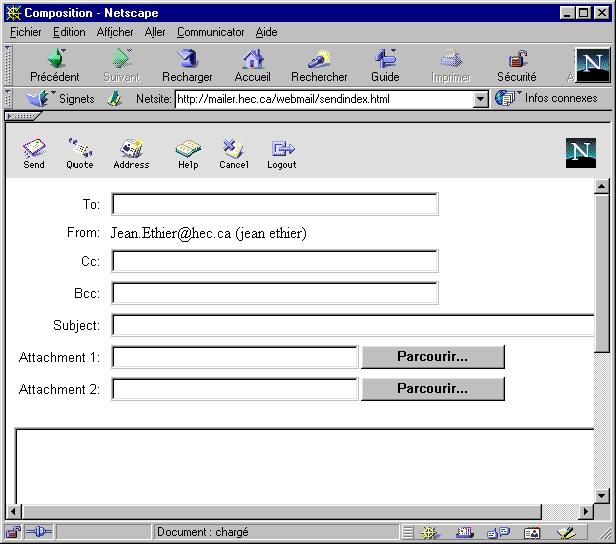616x544 pixels.
Task: Click into the Subject field
Action: [353, 325]
